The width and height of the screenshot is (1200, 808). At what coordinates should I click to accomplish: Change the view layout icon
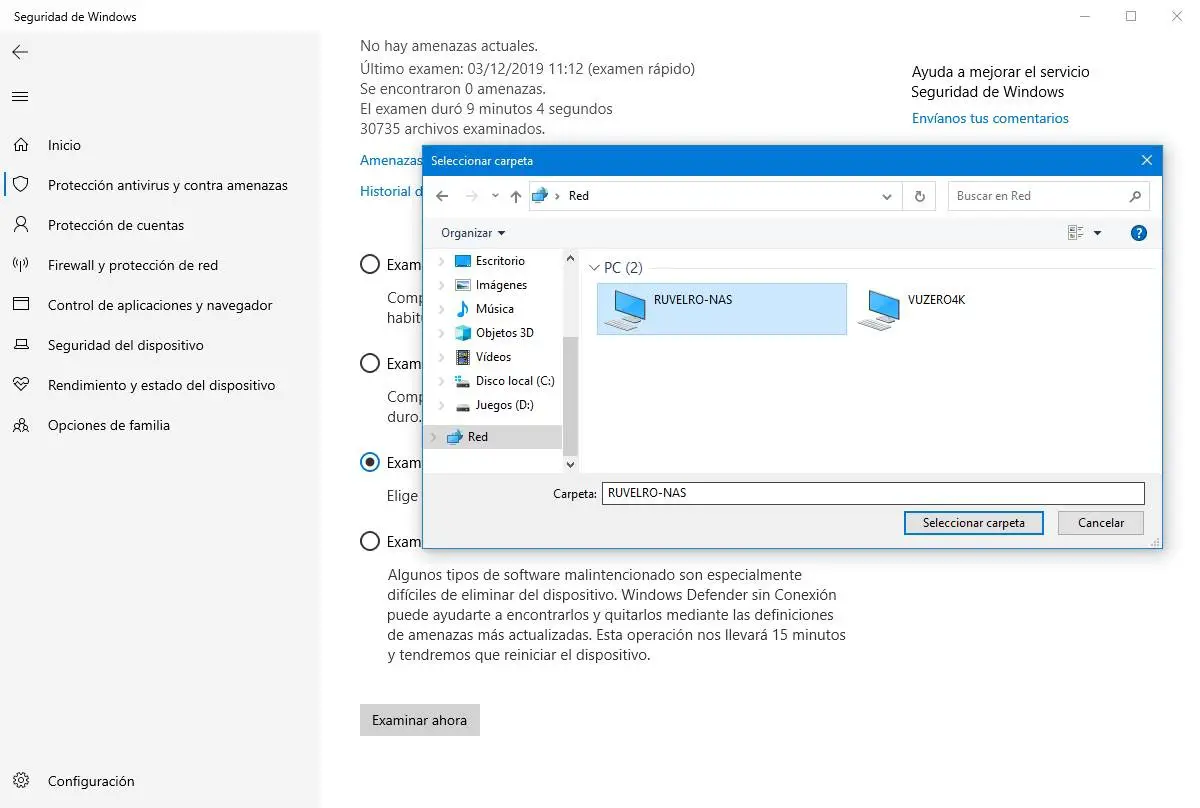point(1076,233)
